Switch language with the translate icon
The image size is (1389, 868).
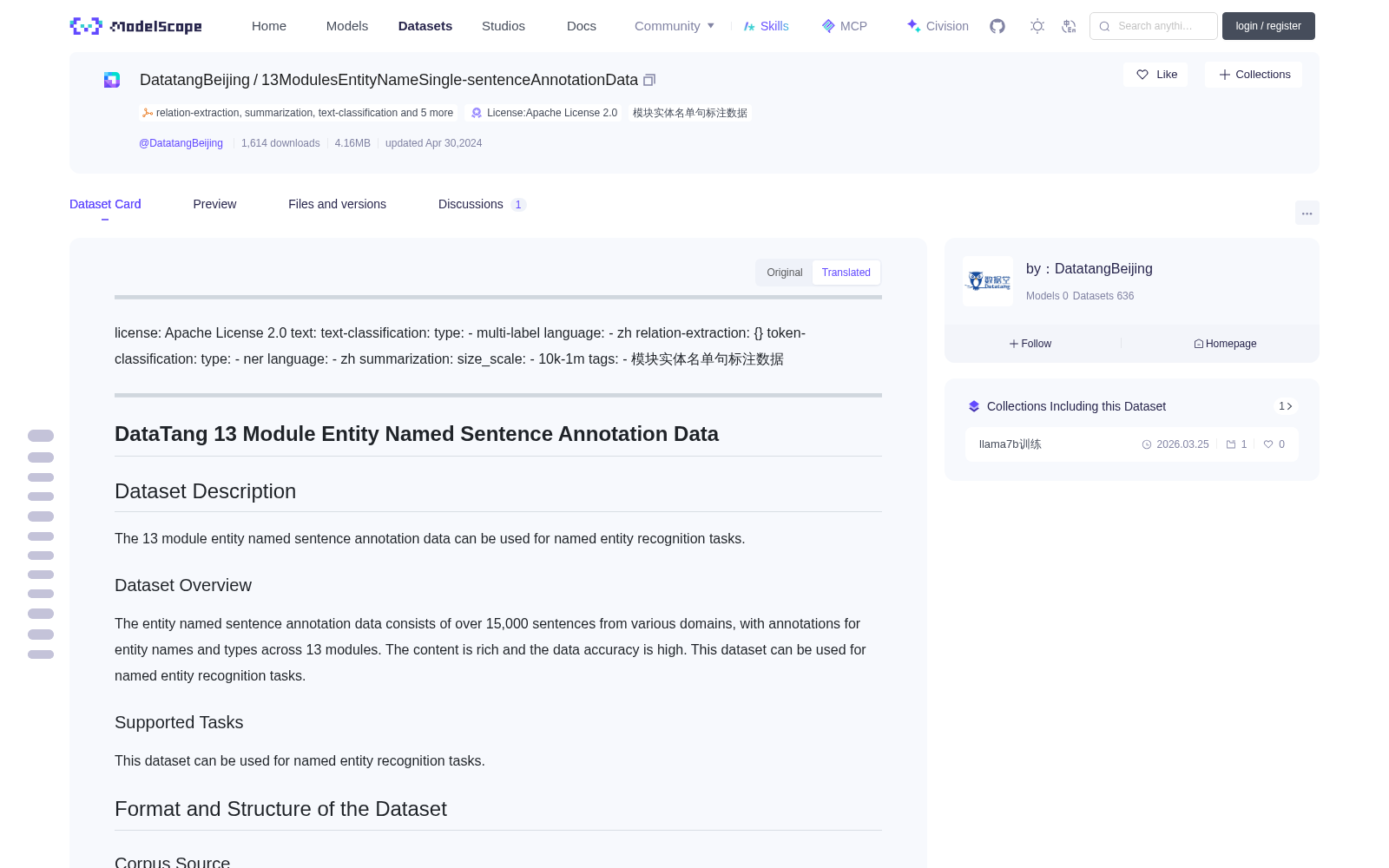point(1070,26)
